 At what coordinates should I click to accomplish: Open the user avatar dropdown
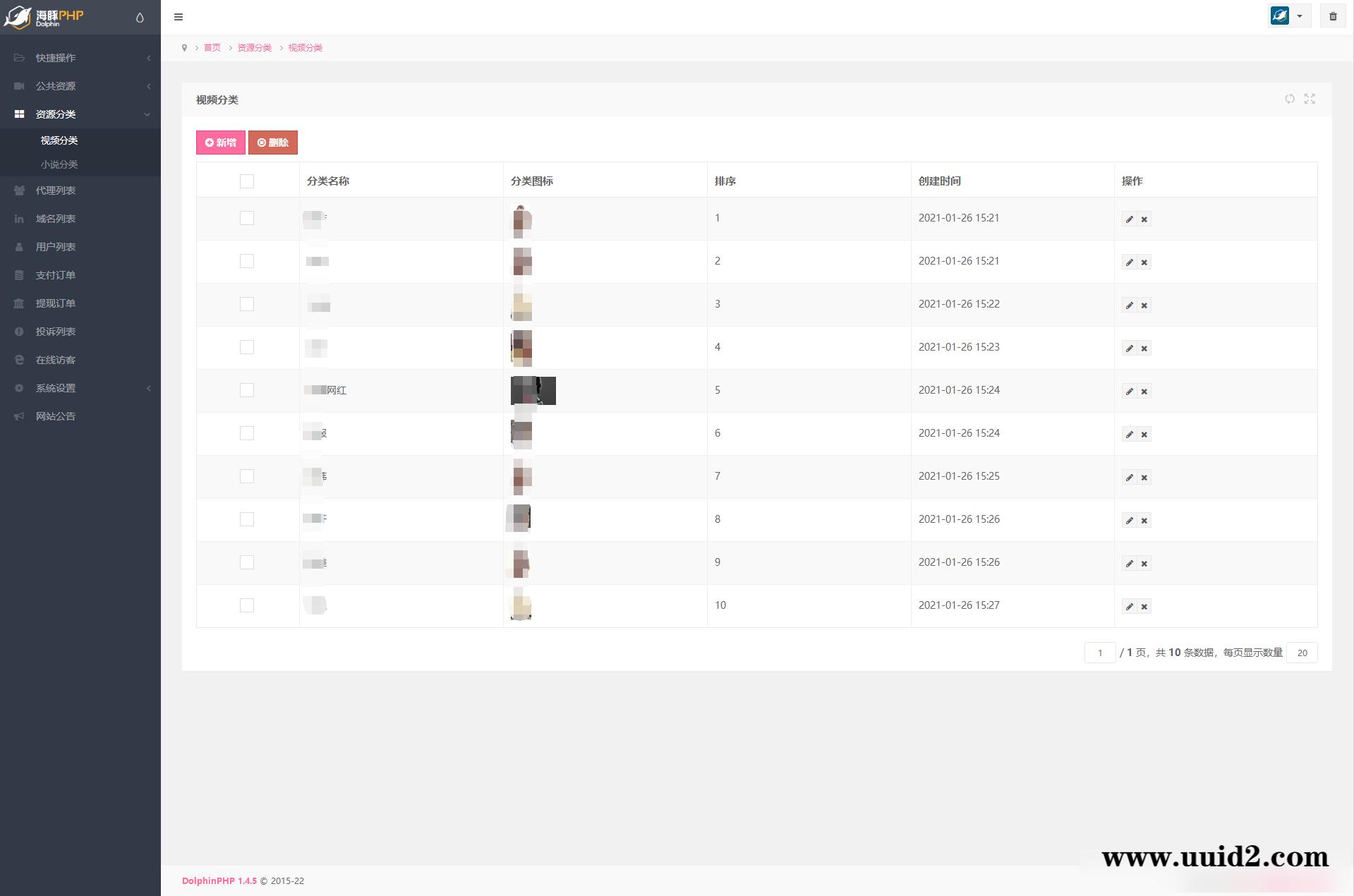click(x=1288, y=16)
